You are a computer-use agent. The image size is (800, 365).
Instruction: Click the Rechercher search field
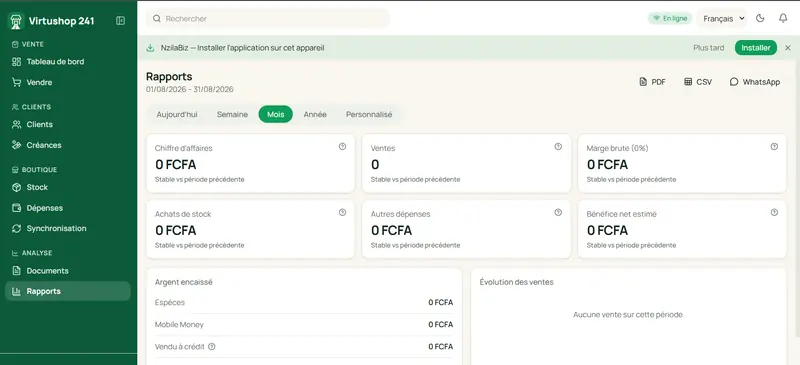point(268,18)
